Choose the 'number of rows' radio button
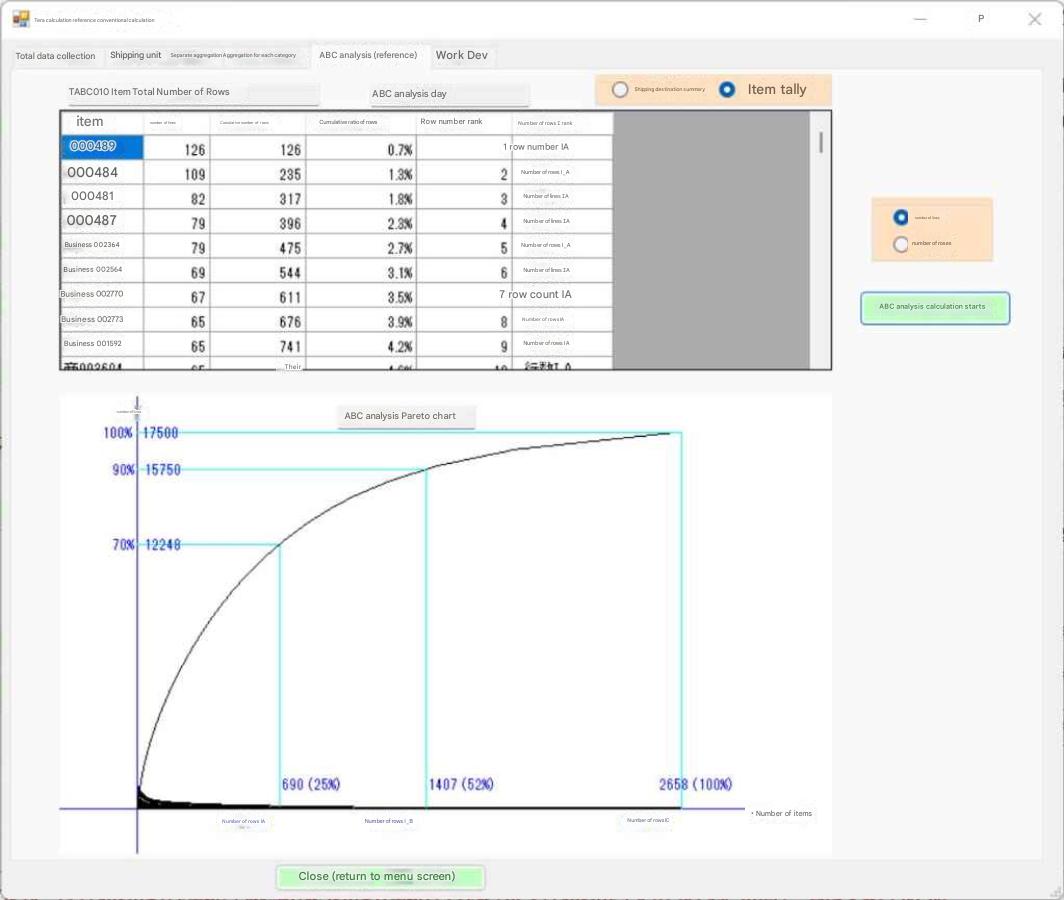The image size is (1064, 900). [x=901, y=244]
